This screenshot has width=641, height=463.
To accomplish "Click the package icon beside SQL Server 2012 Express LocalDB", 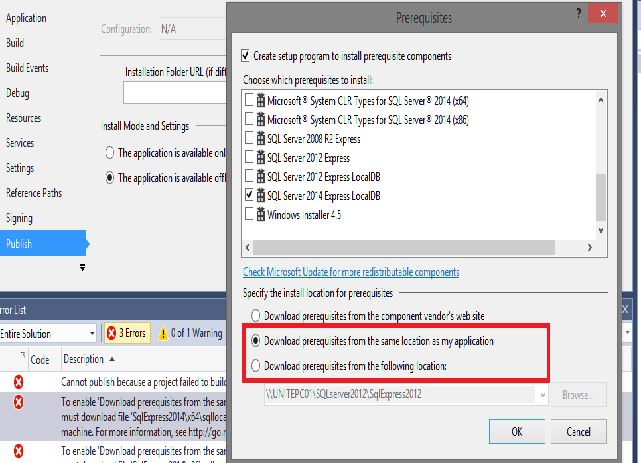I will coord(261,177).
